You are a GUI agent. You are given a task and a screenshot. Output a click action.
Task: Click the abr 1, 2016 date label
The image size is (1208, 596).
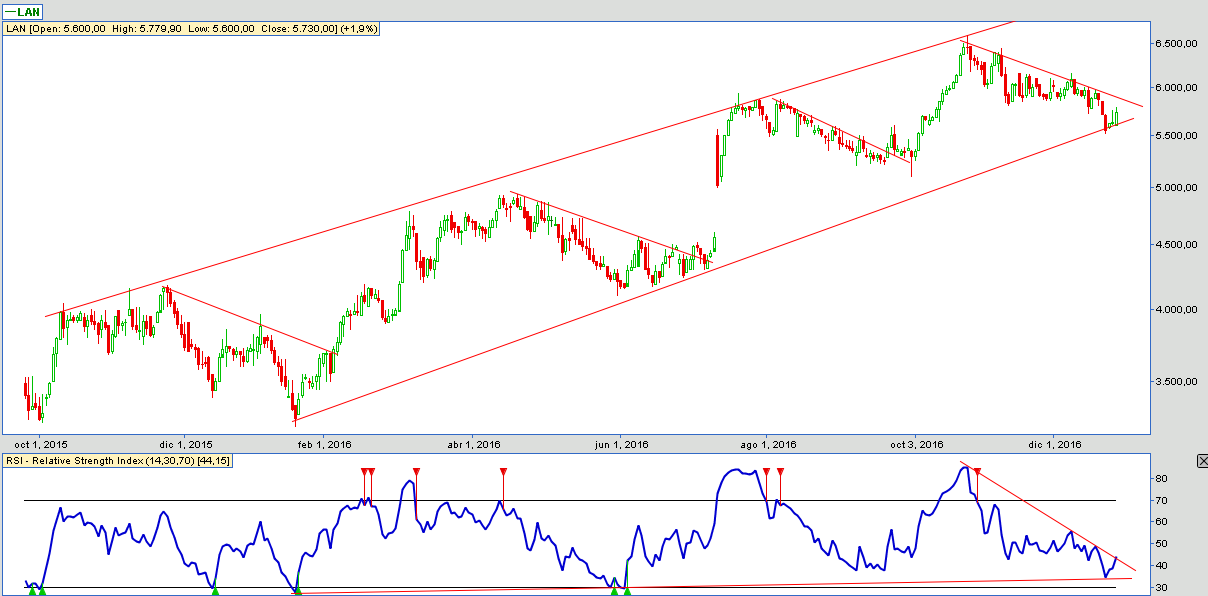click(474, 444)
